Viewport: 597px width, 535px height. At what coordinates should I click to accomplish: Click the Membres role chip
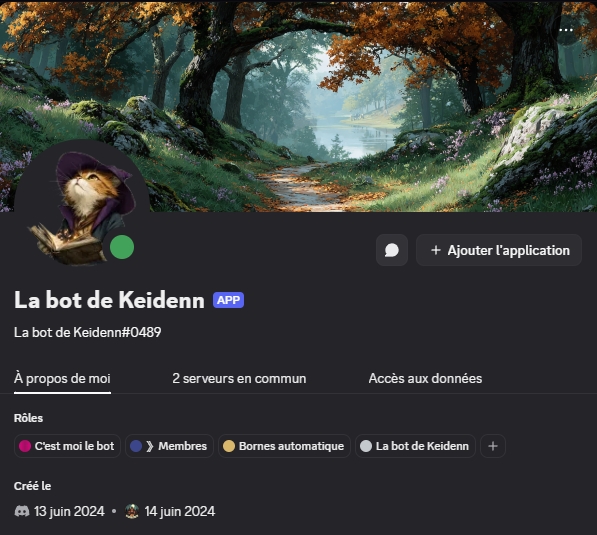point(169,446)
